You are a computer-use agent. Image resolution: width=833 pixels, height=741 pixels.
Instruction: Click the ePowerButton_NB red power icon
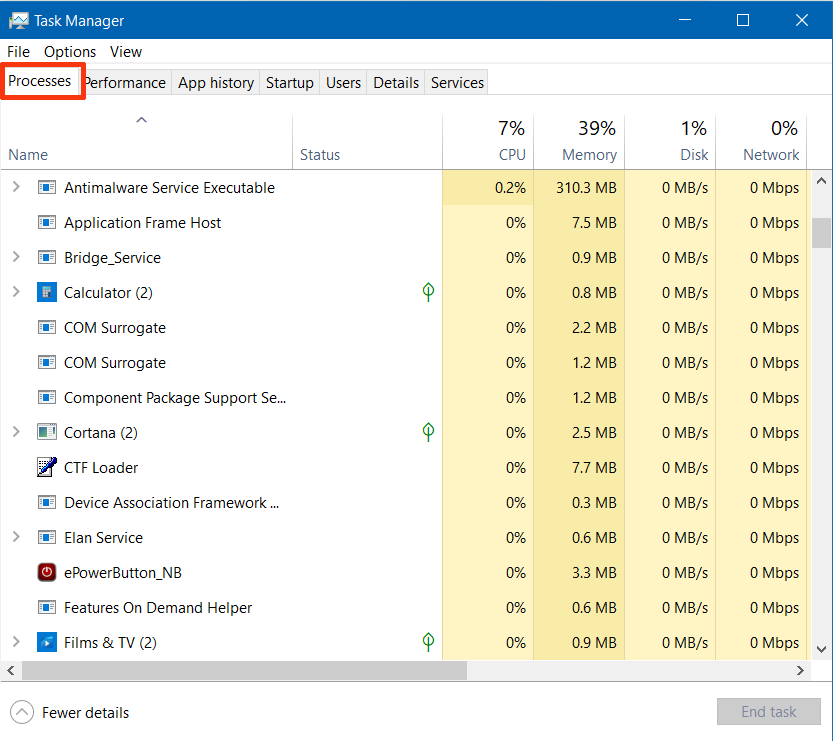(x=47, y=572)
